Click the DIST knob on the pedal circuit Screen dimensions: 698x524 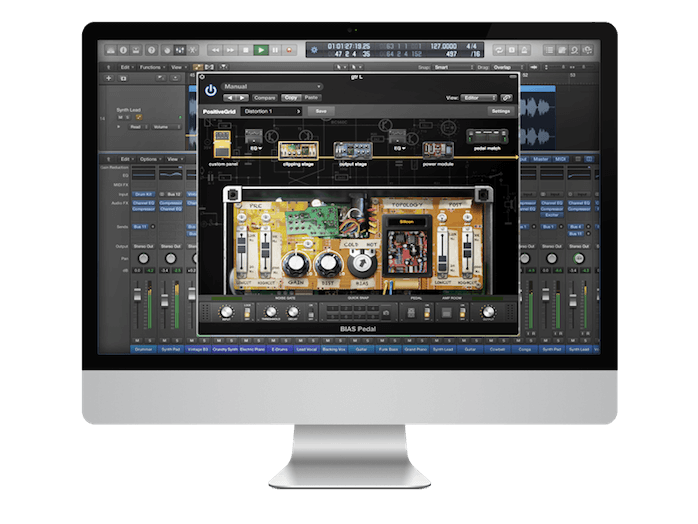click(328, 264)
